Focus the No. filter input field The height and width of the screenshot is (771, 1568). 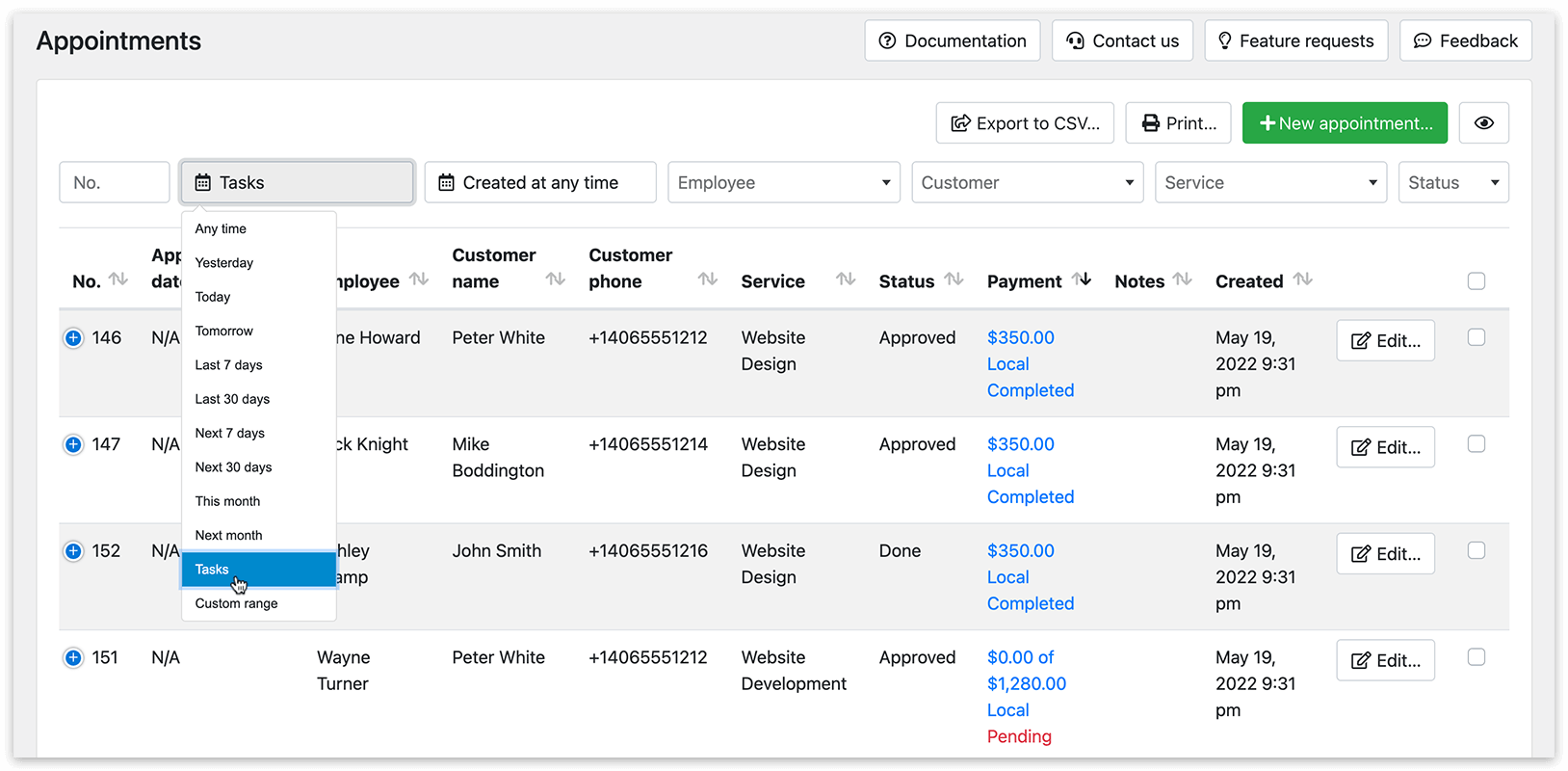click(x=115, y=182)
